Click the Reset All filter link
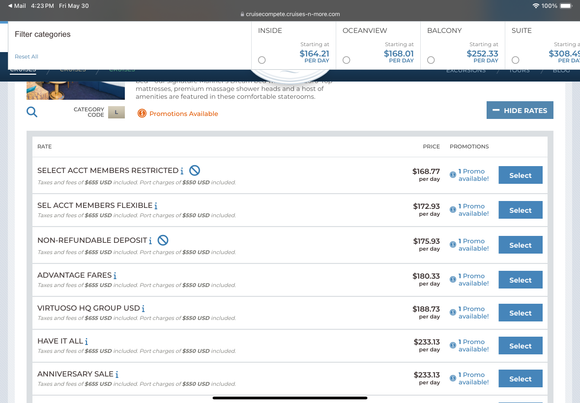Viewport: 580px width, 403px height. pos(26,57)
